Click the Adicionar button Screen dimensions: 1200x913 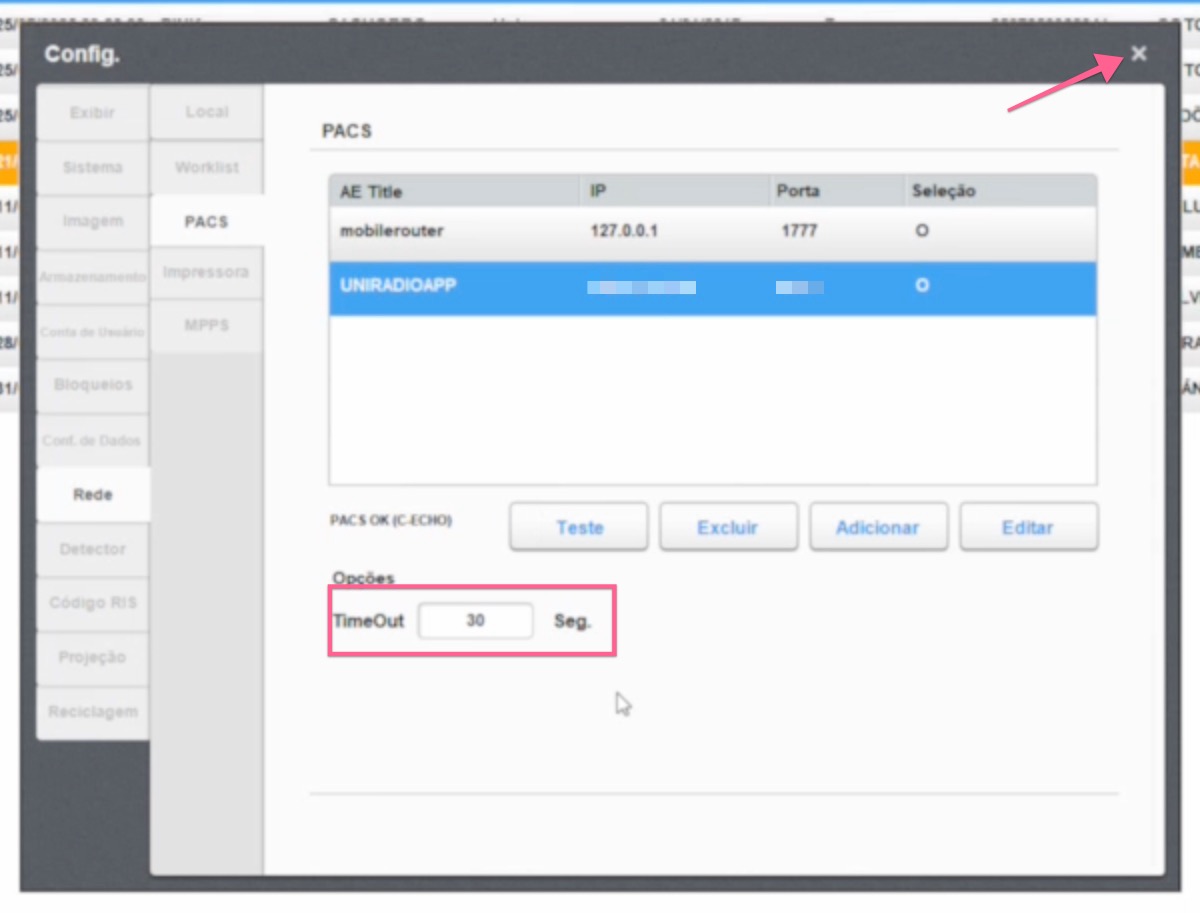coord(878,527)
